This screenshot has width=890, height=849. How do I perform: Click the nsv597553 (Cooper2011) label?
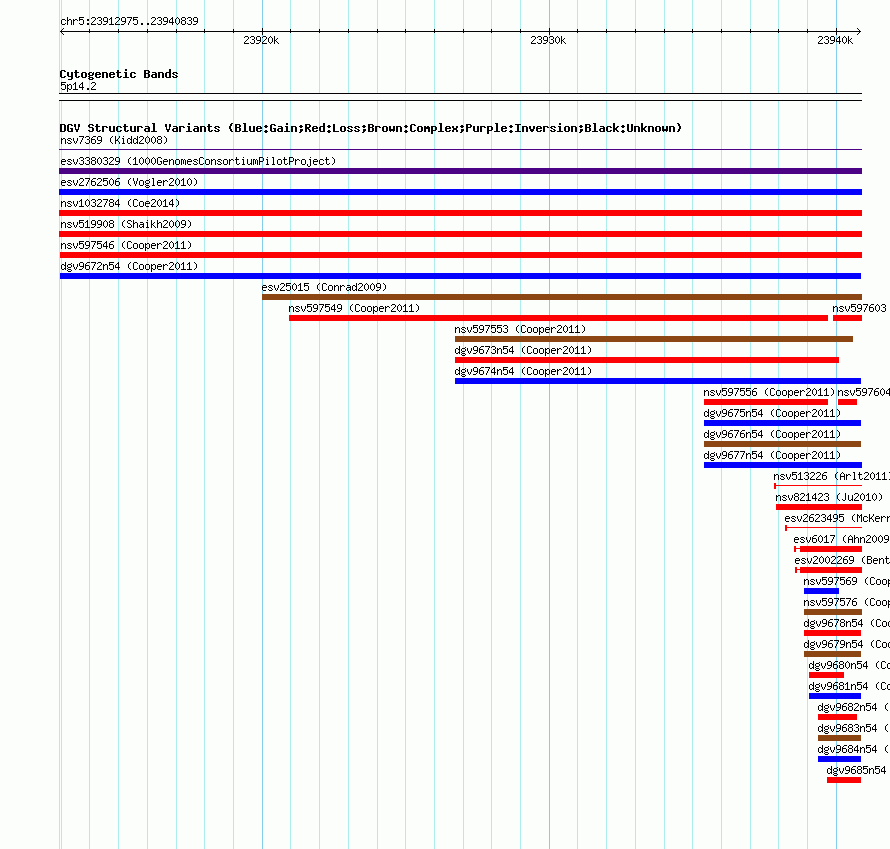(520, 329)
